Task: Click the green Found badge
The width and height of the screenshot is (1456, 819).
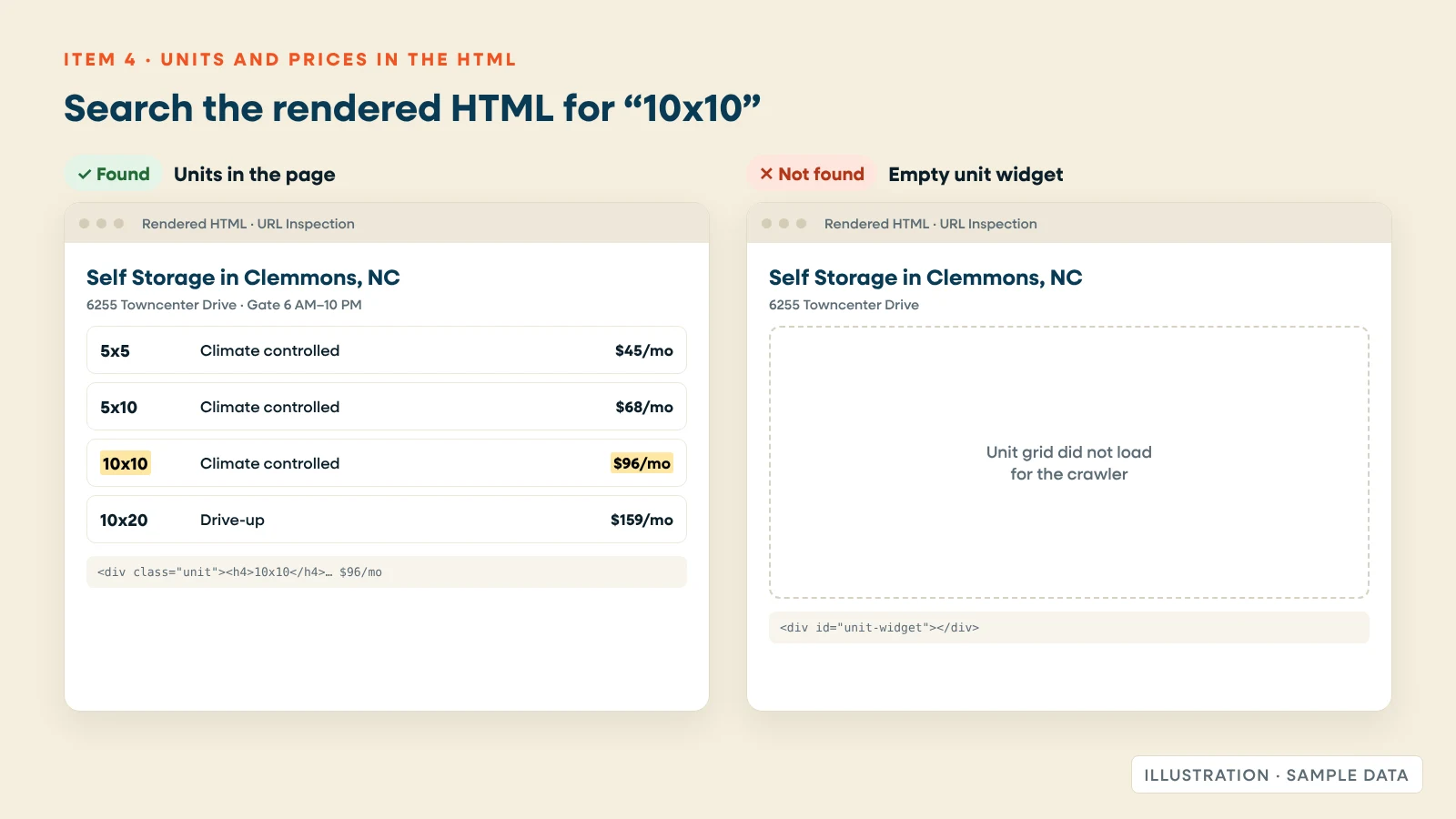Action: click(113, 174)
